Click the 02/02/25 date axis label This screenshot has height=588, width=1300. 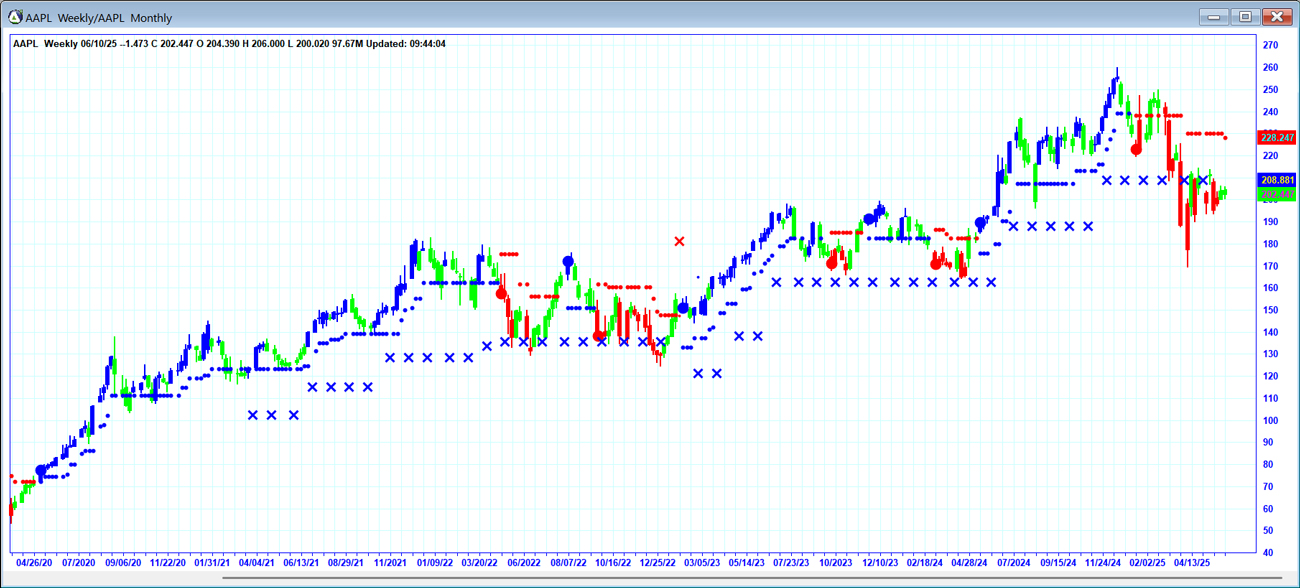1148,563
